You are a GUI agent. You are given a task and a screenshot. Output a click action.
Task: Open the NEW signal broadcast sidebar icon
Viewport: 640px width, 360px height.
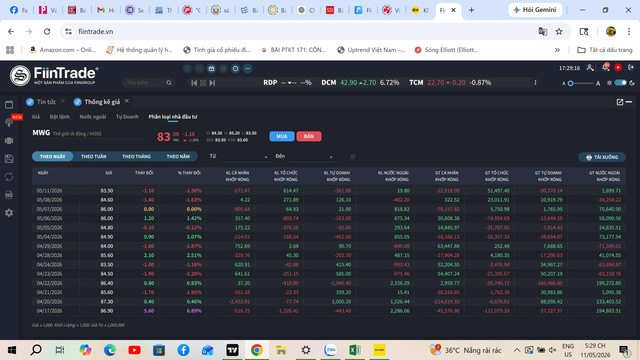9,122
